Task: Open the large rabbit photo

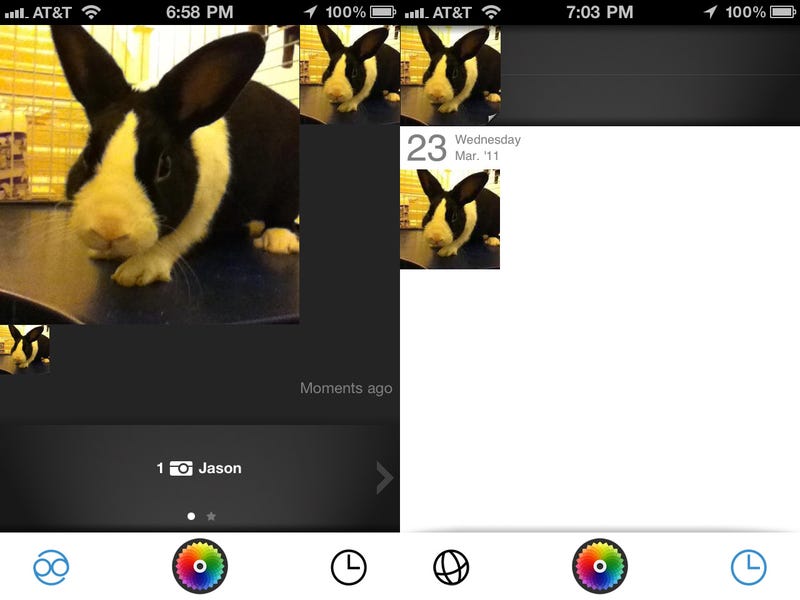Action: pyautogui.click(x=149, y=174)
